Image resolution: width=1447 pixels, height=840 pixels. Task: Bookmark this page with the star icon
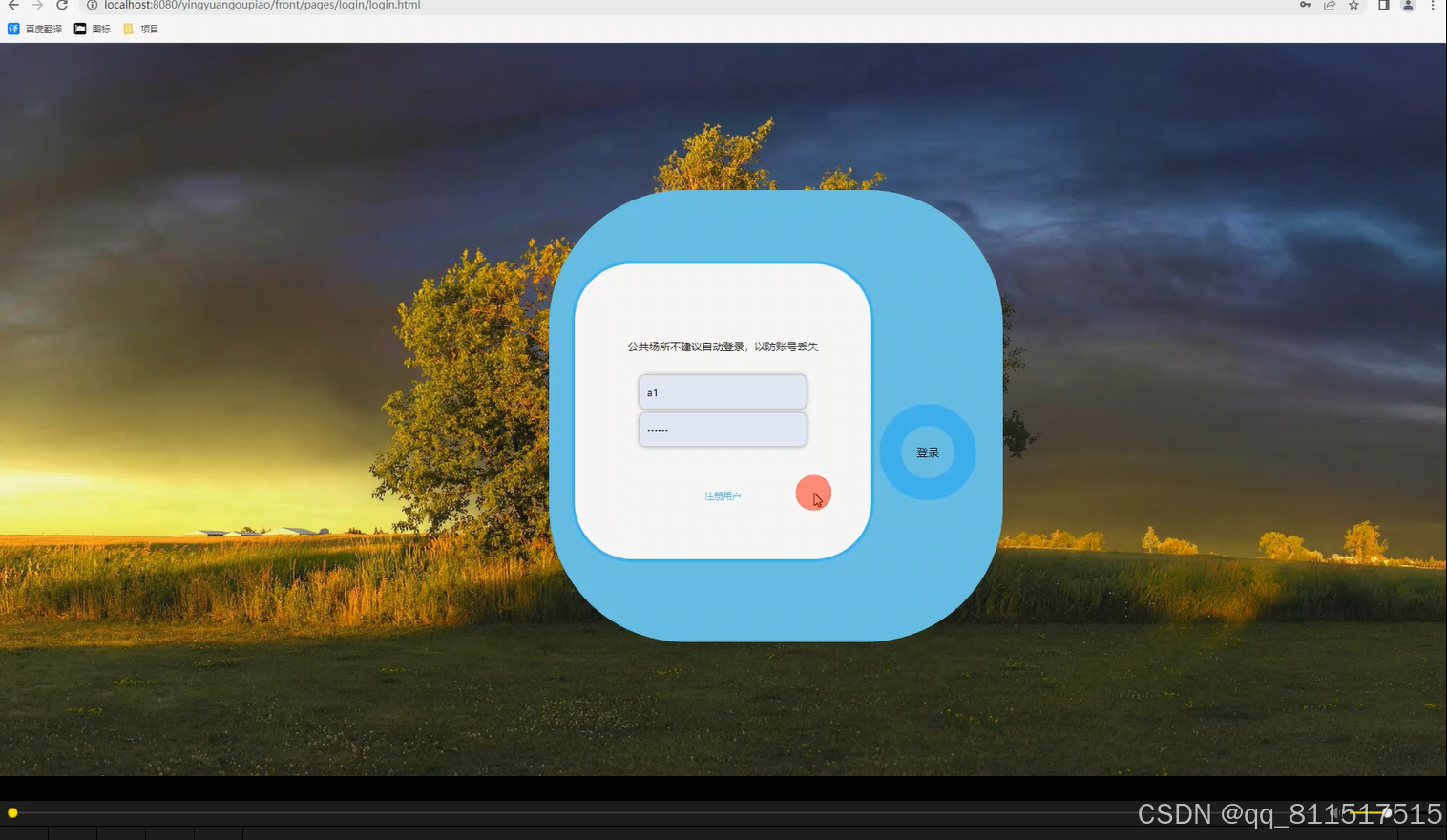(x=1353, y=5)
